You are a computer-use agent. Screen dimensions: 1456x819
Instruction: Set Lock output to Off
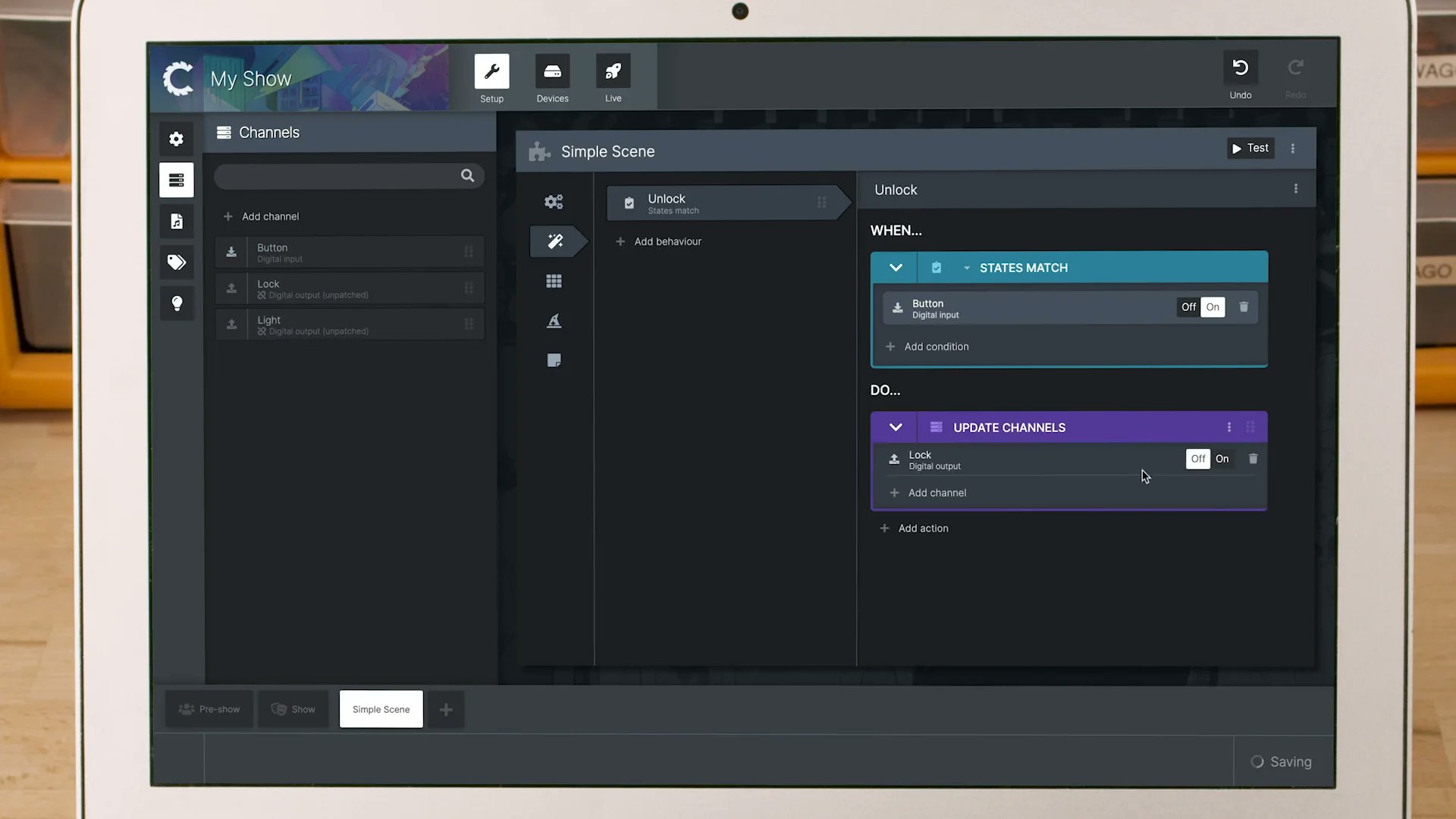coord(1197,459)
